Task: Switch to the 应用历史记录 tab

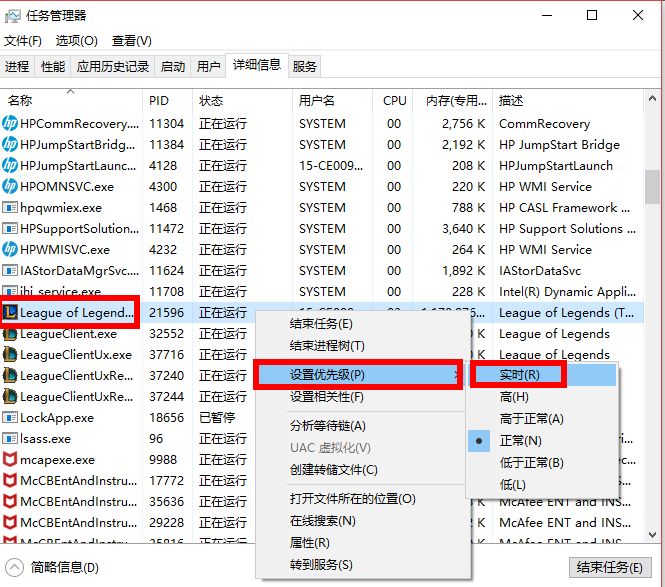Action: pos(113,67)
